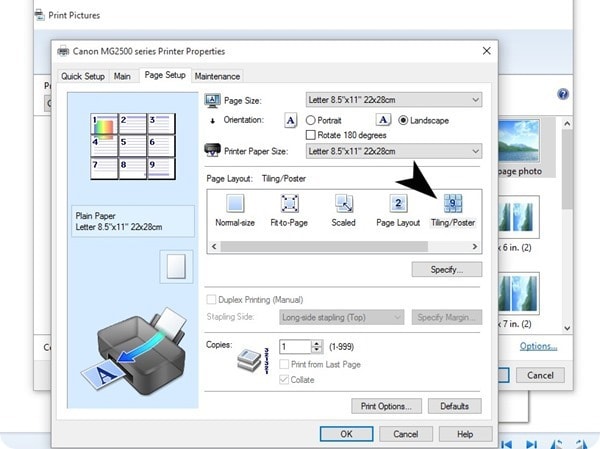Toggle Print from Last Page checkbox
The image size is (600, 449).
pyautogui.click(x=284, y=364)
